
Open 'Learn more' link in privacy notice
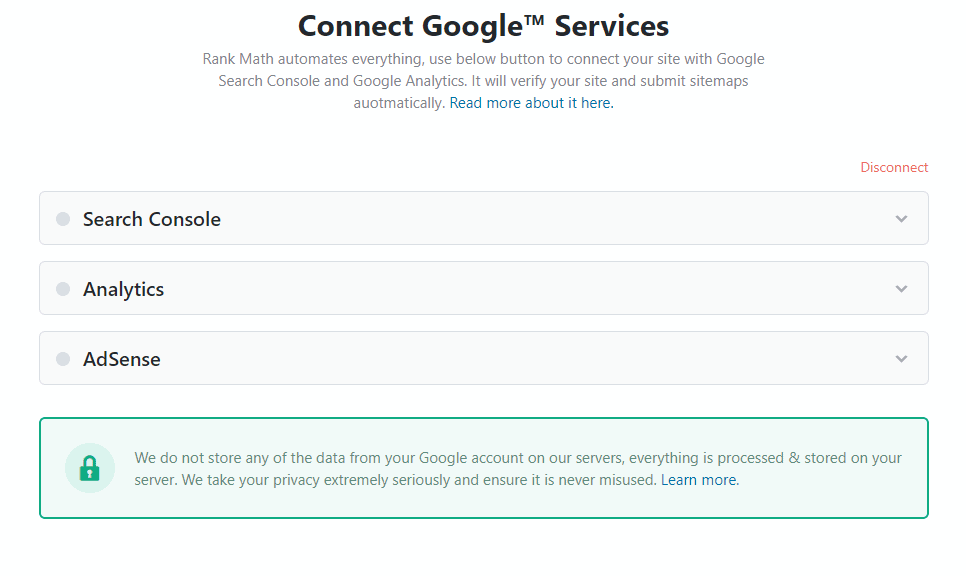[699, 480]
